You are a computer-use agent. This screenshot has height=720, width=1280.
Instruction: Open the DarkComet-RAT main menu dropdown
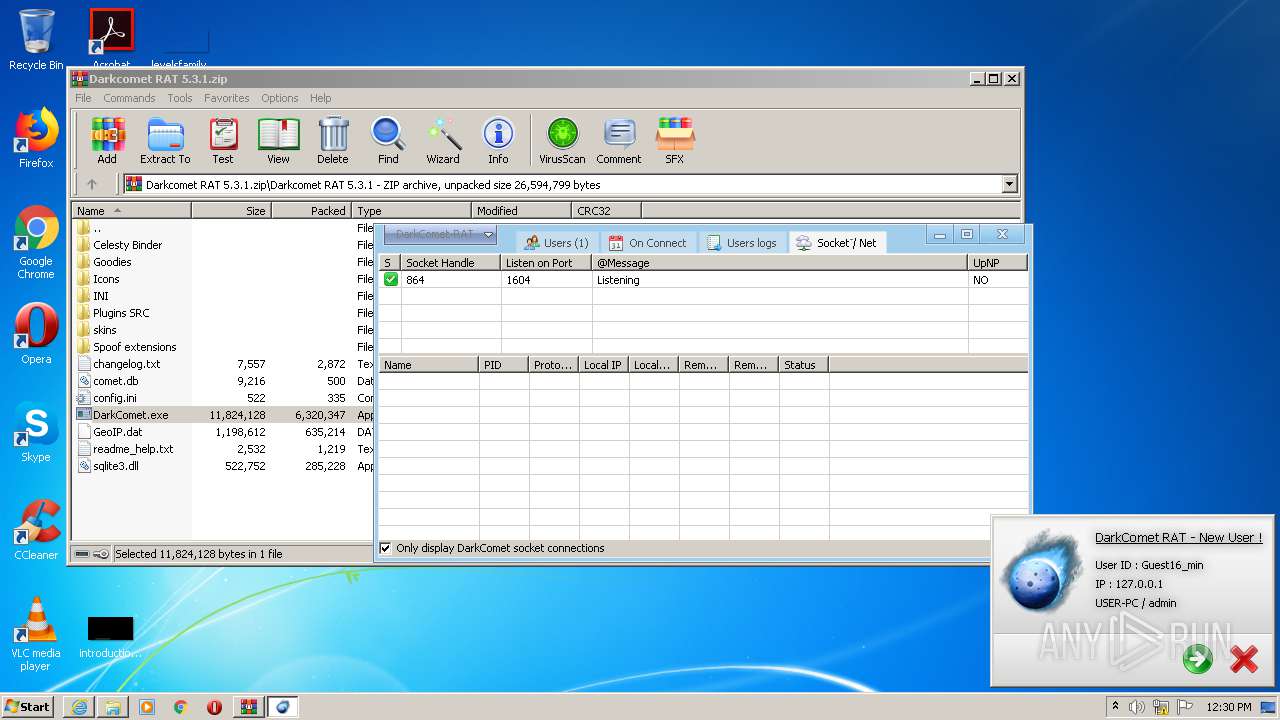pyautogui.click(x=440, y=234)
